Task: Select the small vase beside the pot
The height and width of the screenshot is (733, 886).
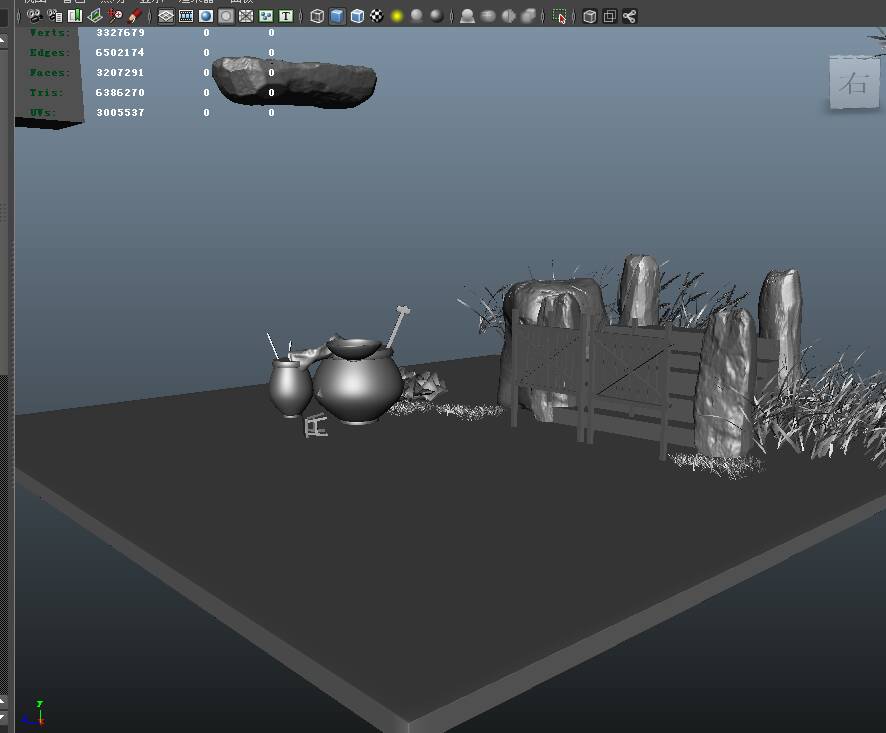Action: (290, 388)
